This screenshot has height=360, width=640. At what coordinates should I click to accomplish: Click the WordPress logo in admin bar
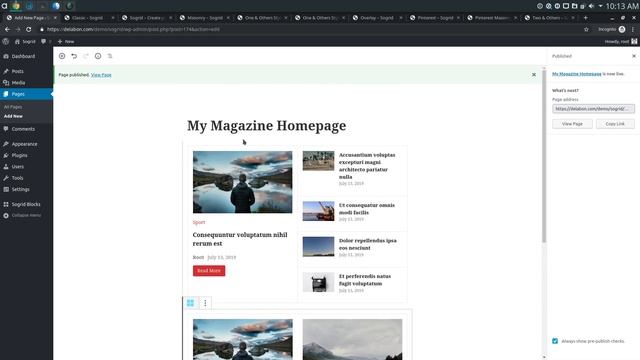[6, 41]
